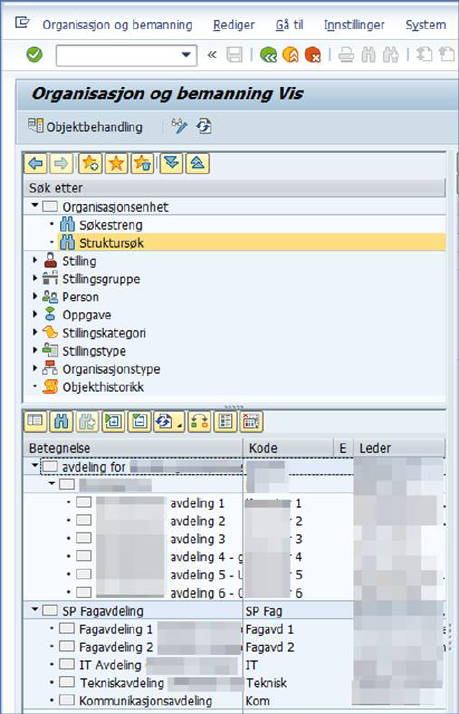Collapse the Organisasjonsenhet node arrow
459x714 pixels.
pos(35,206)
